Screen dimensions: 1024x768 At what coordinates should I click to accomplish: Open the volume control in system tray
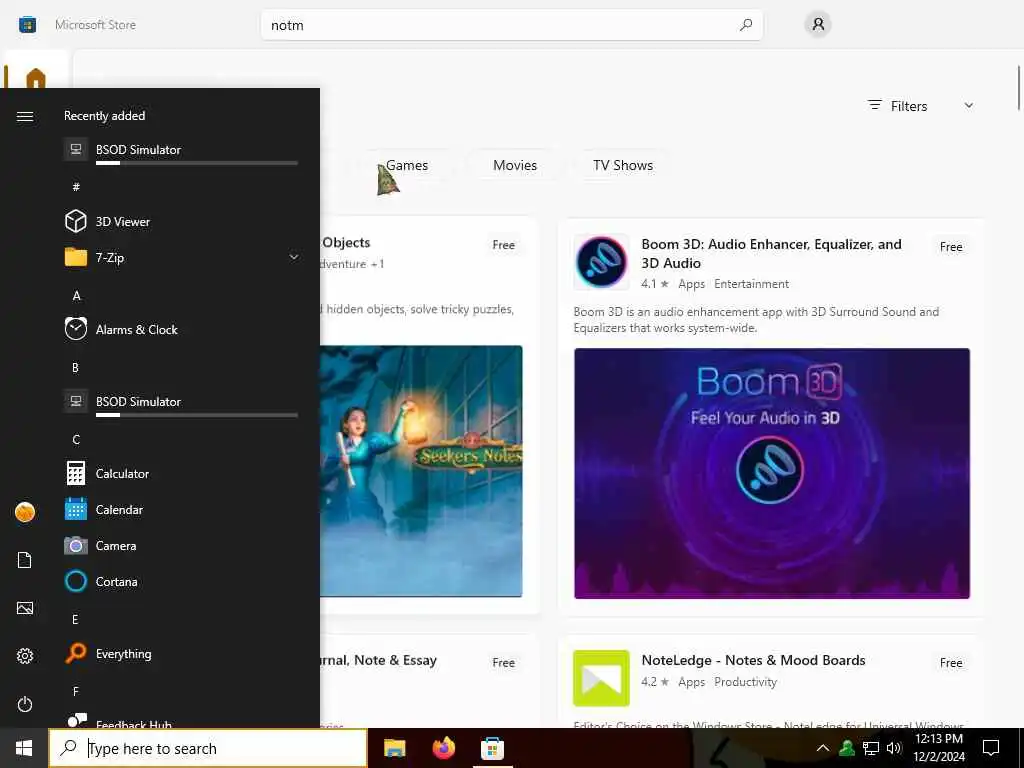(x=894, y=748)
